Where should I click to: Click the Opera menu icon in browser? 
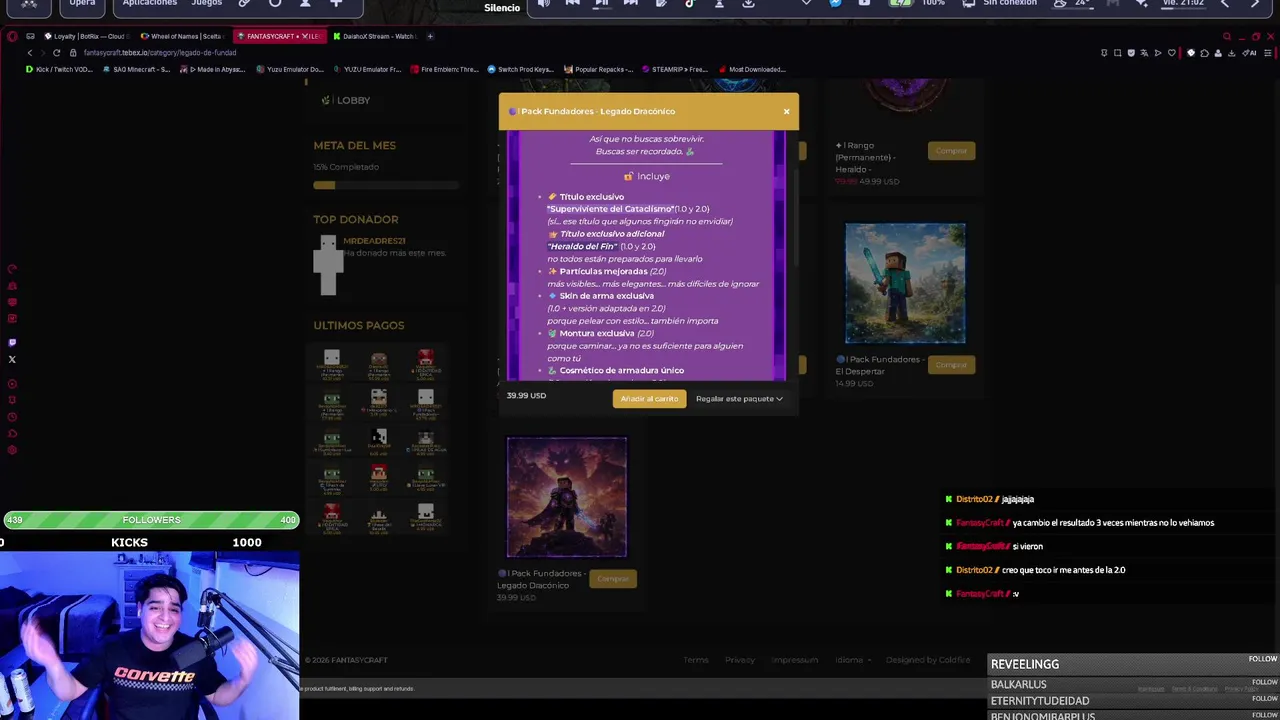[11, 36]
